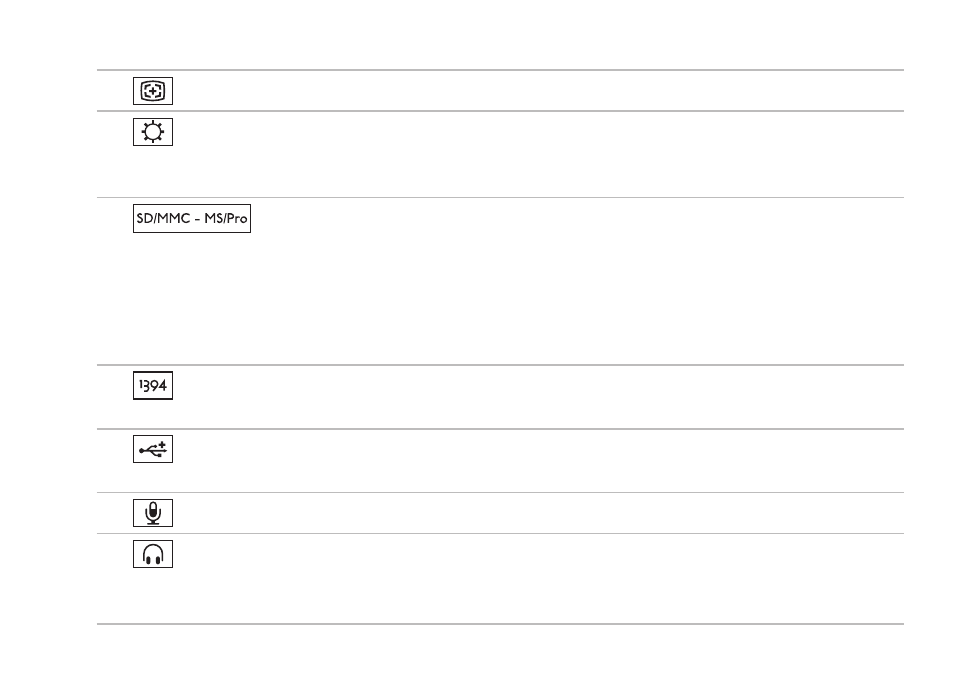Select the boxed number 1394
953x676 pixels.
tap(153, 385)
